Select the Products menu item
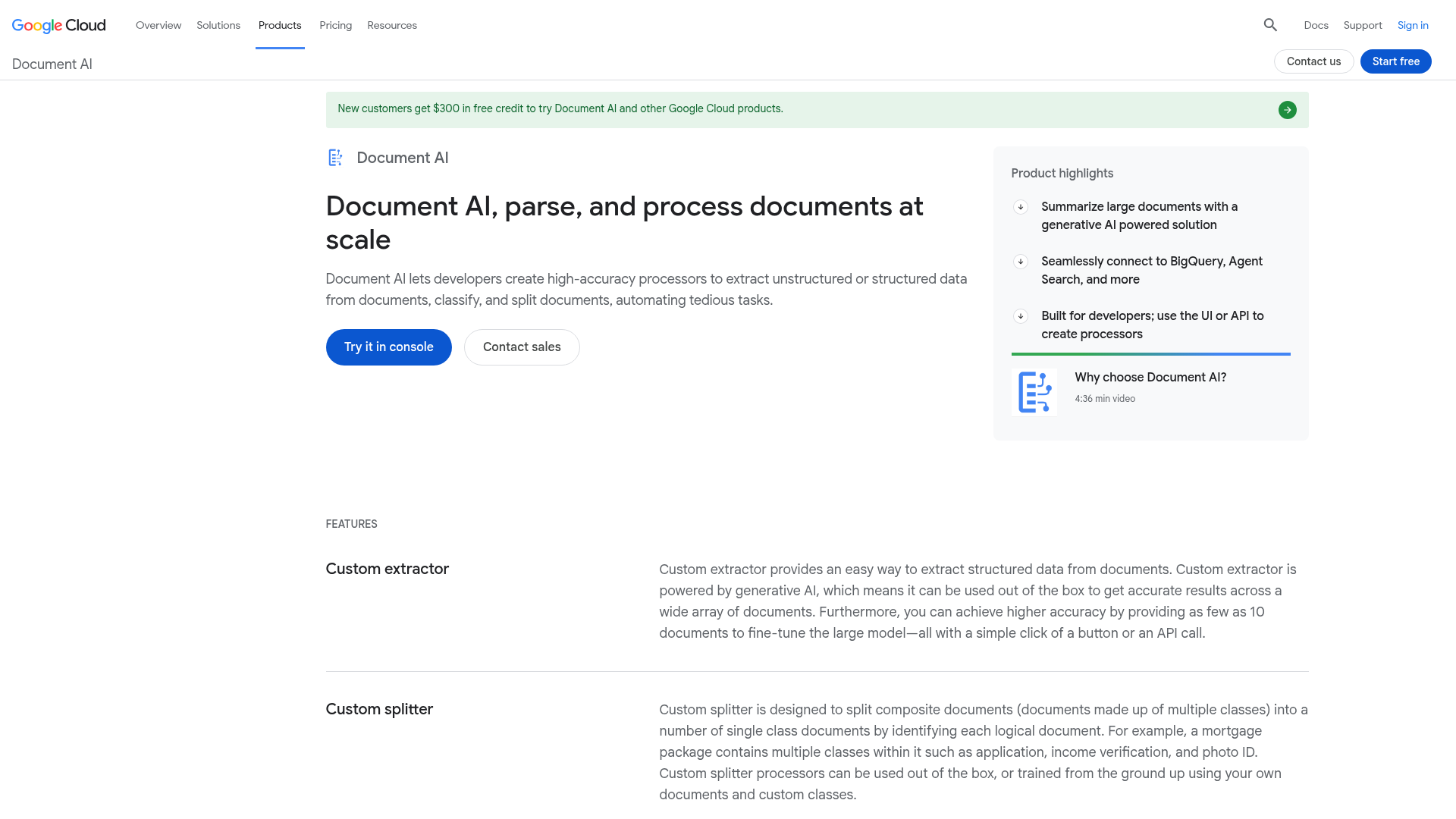The height and width of the screenshot is (819, 1456). pos(280,25)
